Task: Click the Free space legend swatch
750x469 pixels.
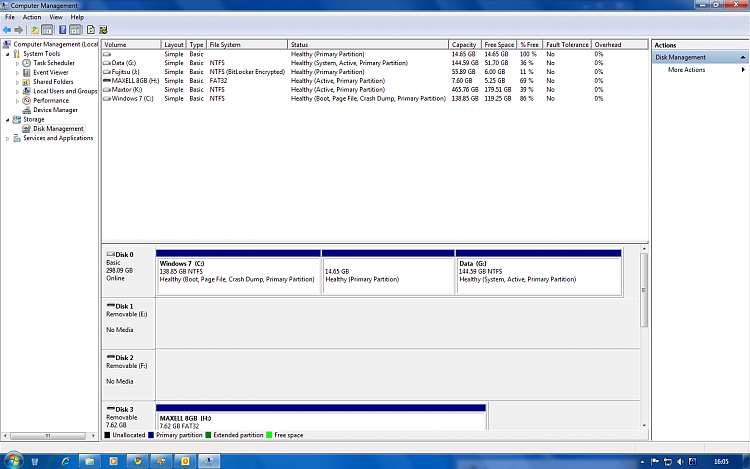Action: (269, 435)
